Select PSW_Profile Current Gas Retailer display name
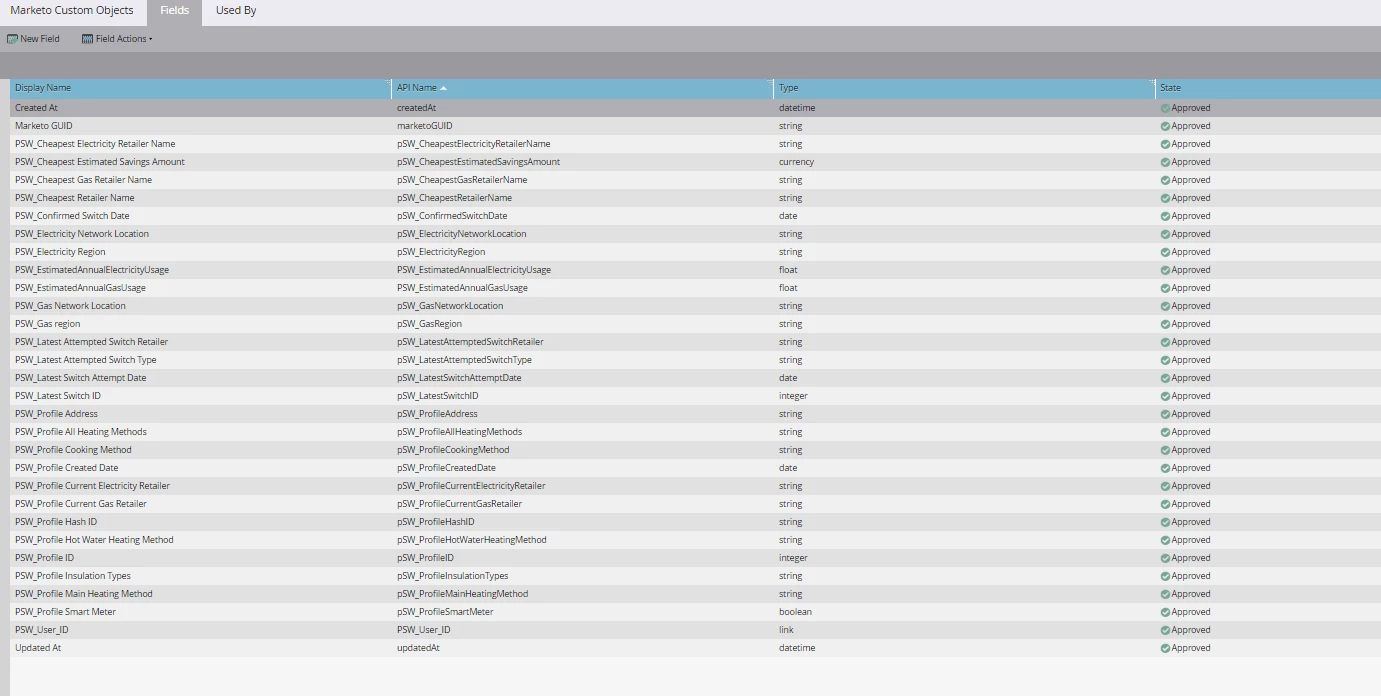Viewport: 1381px width, 696px height. (81, 504)
